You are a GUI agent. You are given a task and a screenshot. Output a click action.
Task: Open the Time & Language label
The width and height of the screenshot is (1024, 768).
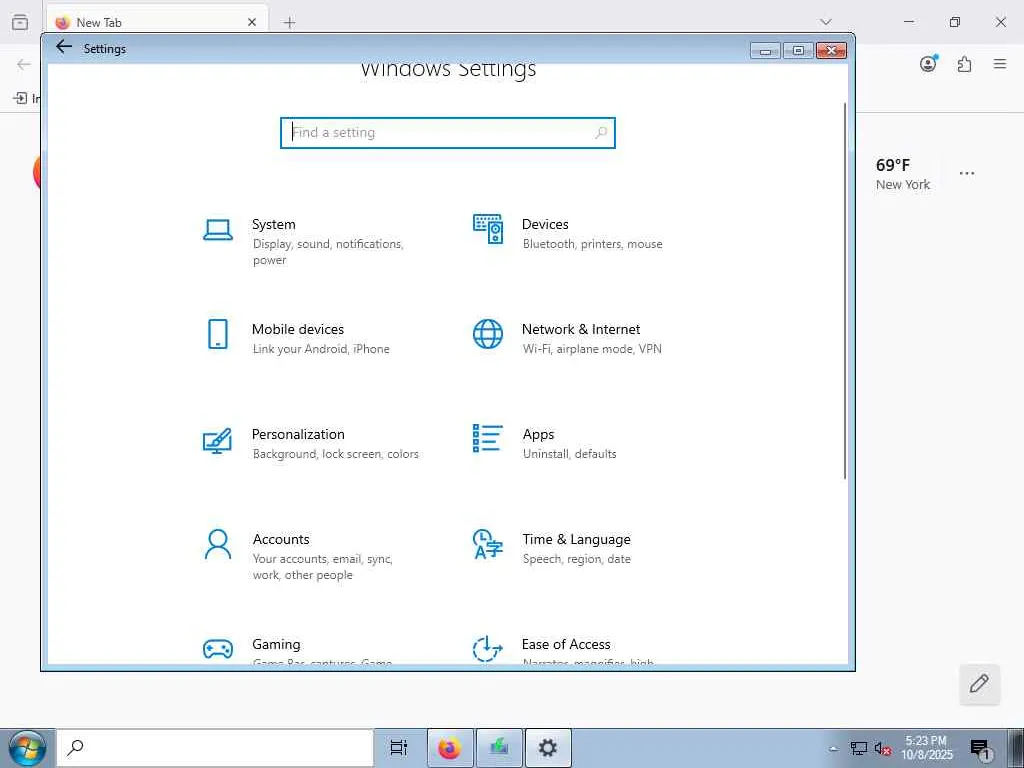point(577,539)
